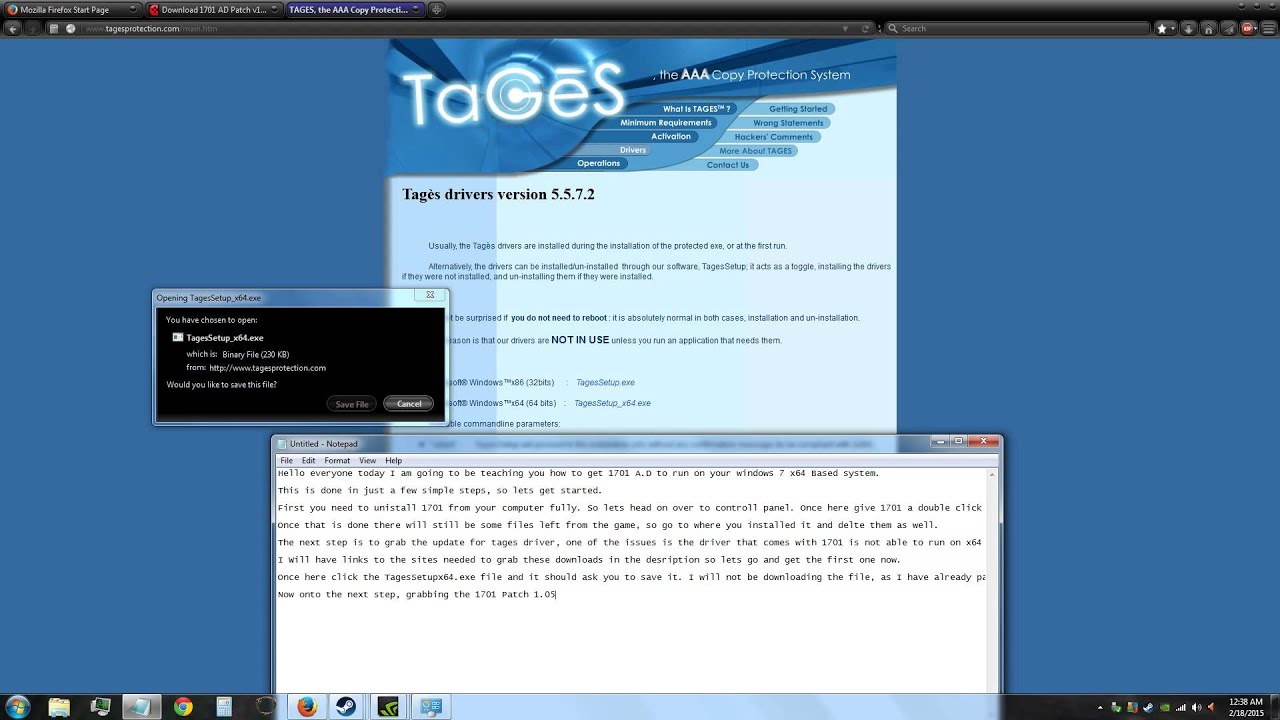Image resolution: width=1280 pixels, height=720 pixels.
Task: Go back with the Firefox back arrow
Action: coord(13,28)
